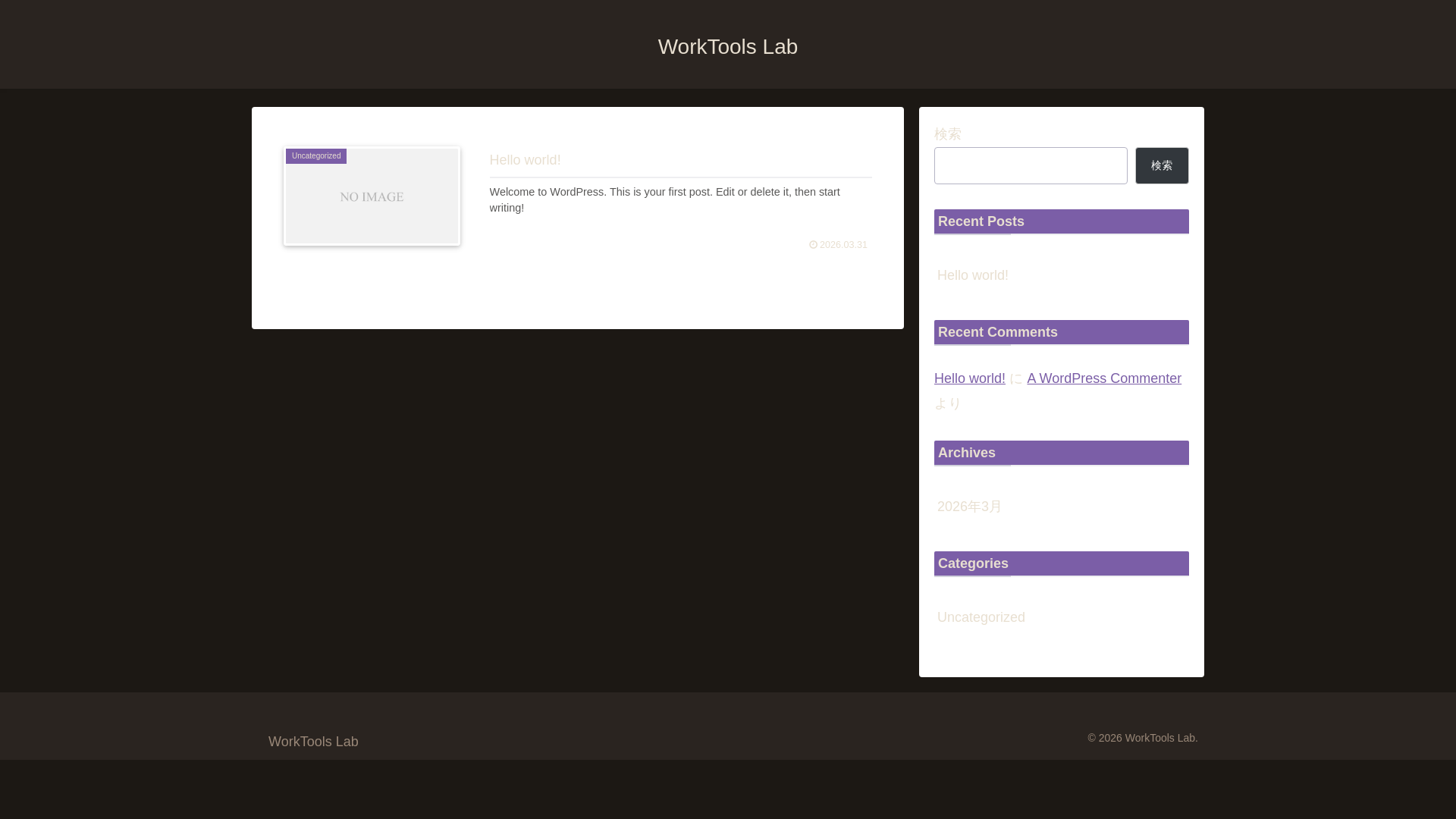Image resolution: width=1456 pixels, height=819 pixels.
Task: Open the Uncategorized category in sidebar
Action: pos(981,617)
